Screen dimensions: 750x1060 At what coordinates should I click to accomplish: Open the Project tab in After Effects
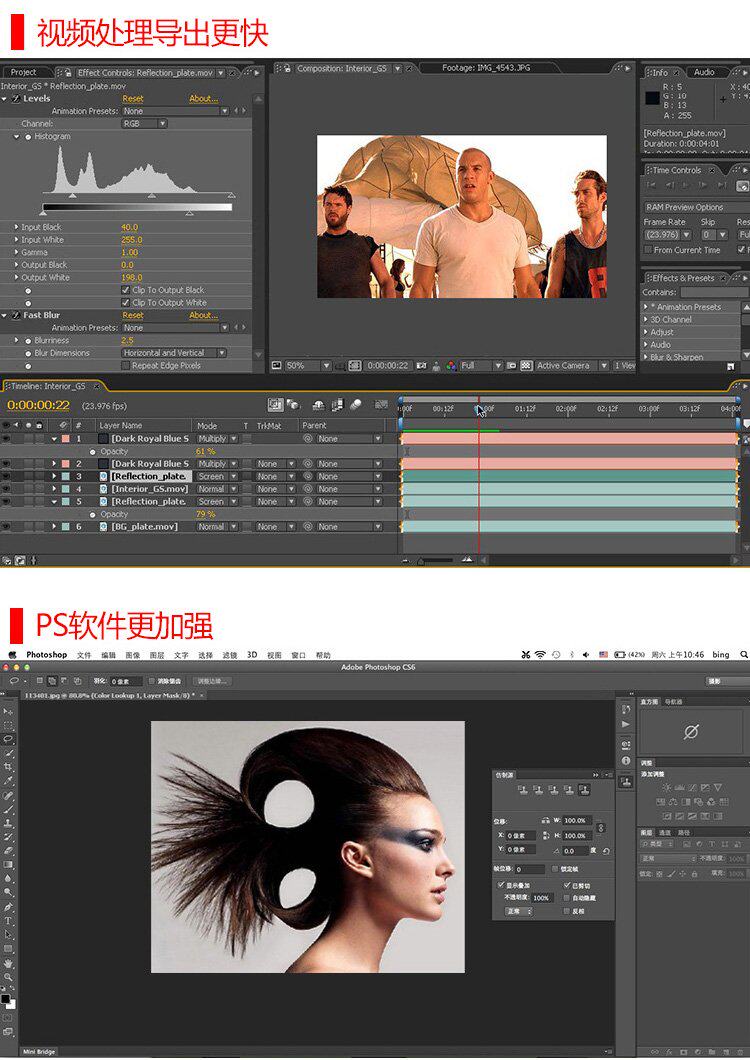tap(24, 72)
